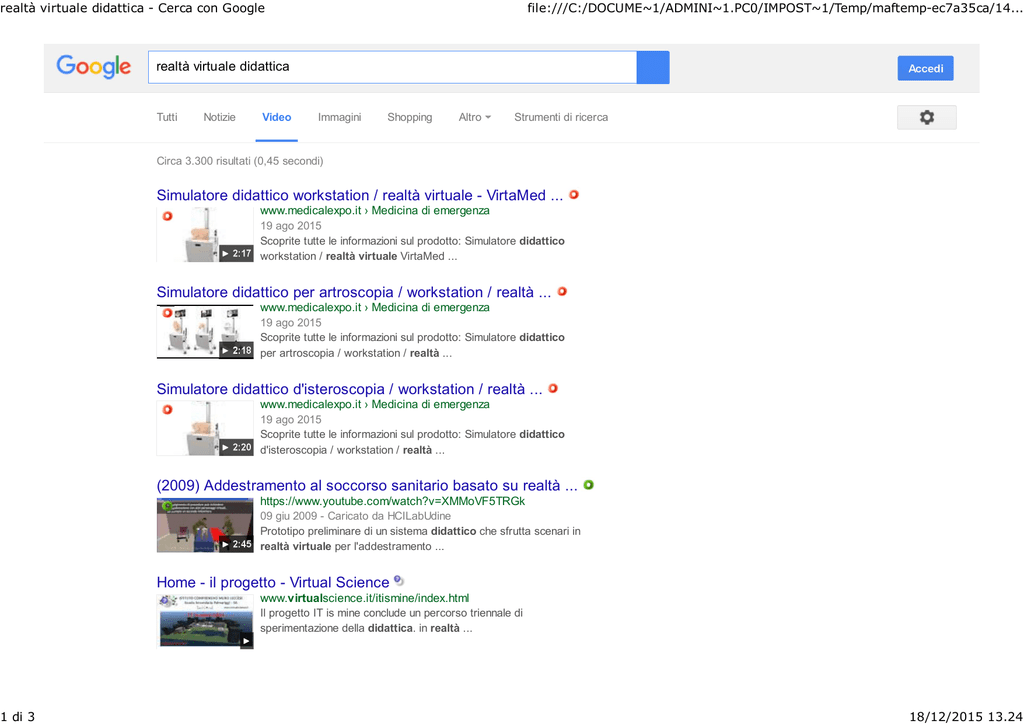Open 'Home - il progetto - Virtual Science' result
The width and height of the screenshot is (1024, 724).
(x=273, y=582)
